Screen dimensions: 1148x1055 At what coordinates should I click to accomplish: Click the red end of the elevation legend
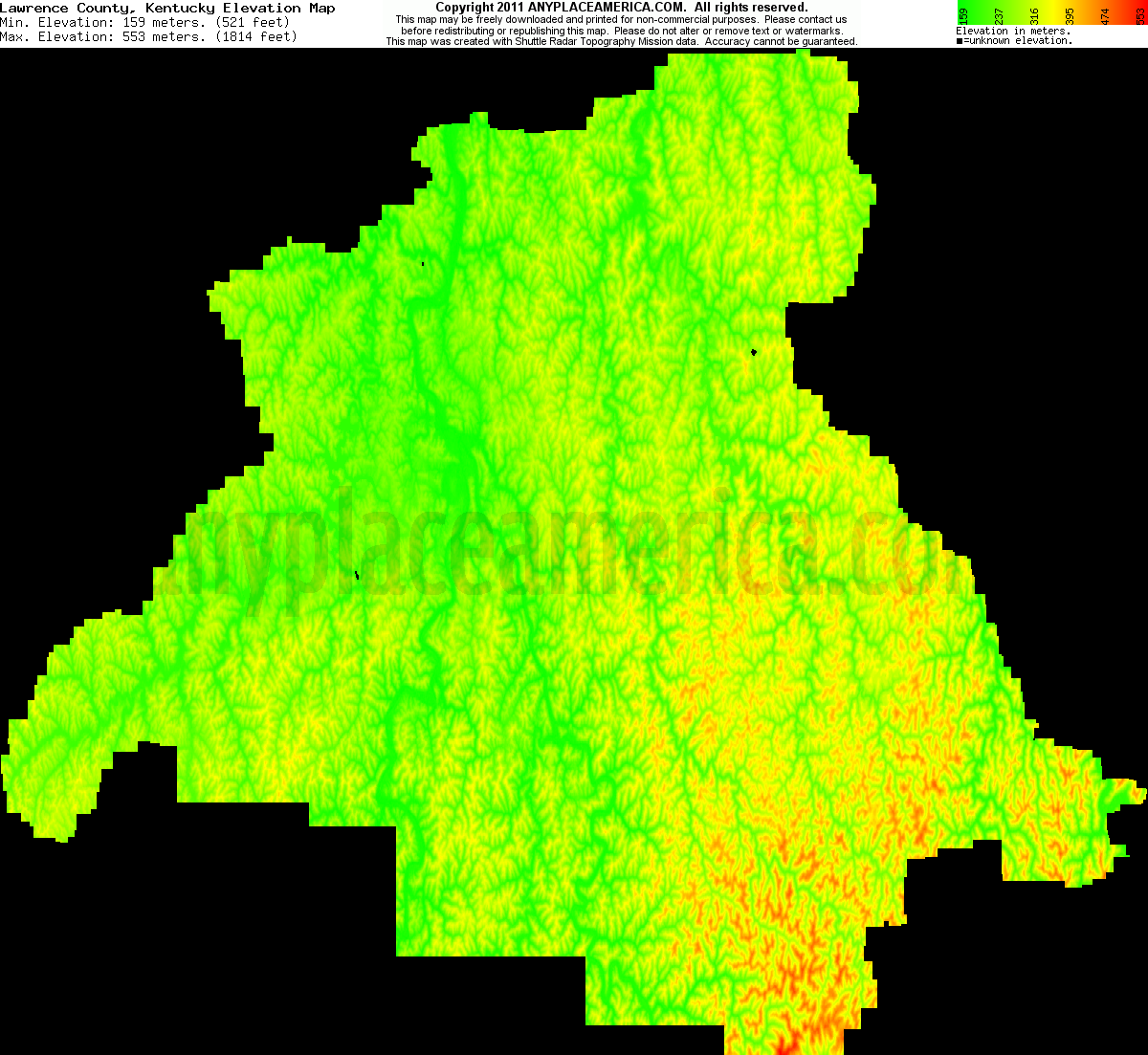(1143, 10)
